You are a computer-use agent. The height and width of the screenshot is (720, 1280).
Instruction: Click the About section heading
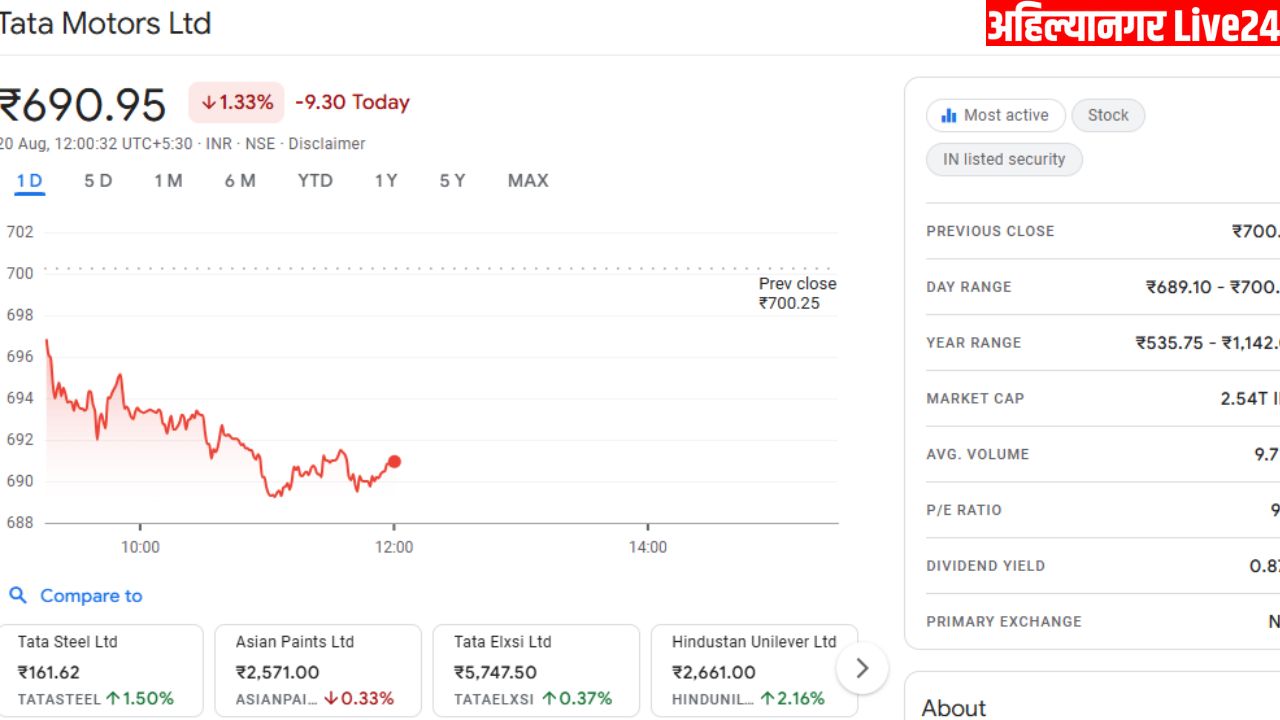pyautogui.click(x=954, y=707)
